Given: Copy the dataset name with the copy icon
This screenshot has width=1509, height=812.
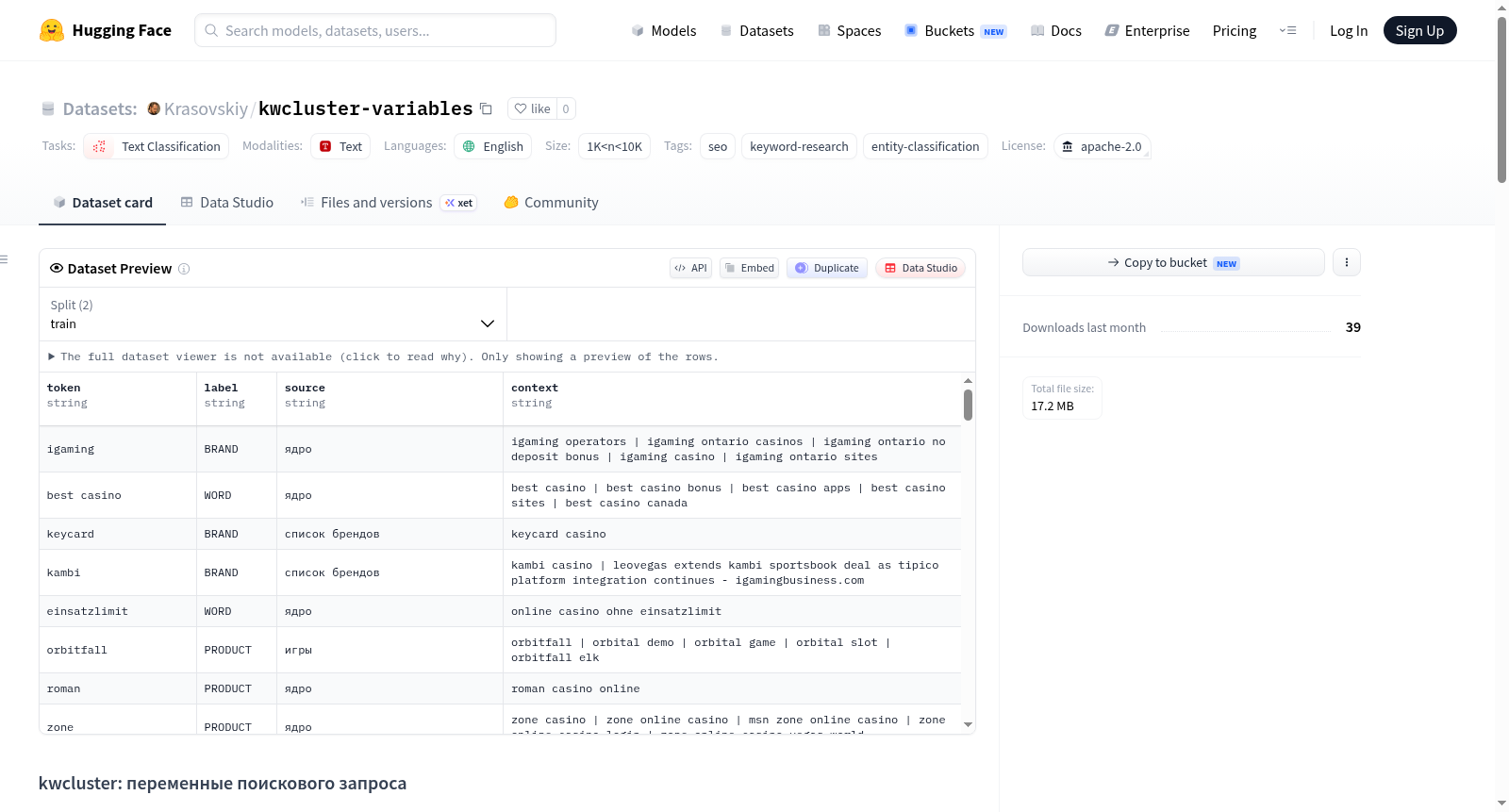Looking at the screenshot, I should click(x=486, y=108).
